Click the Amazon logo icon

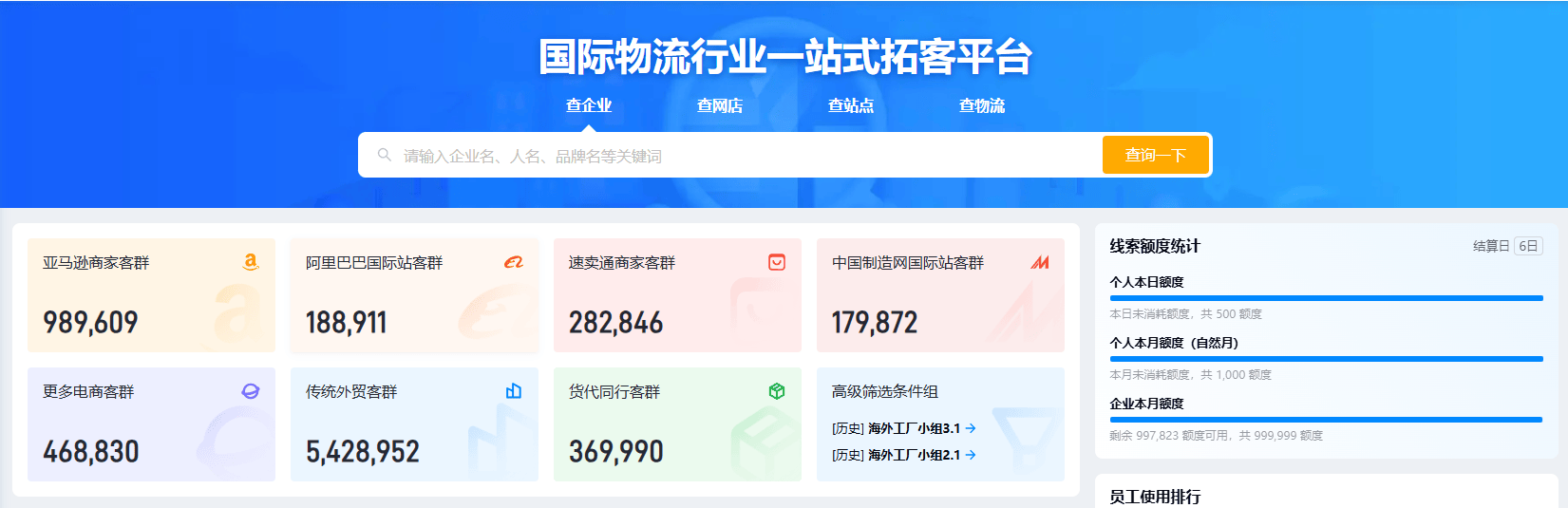coord(251,262)
